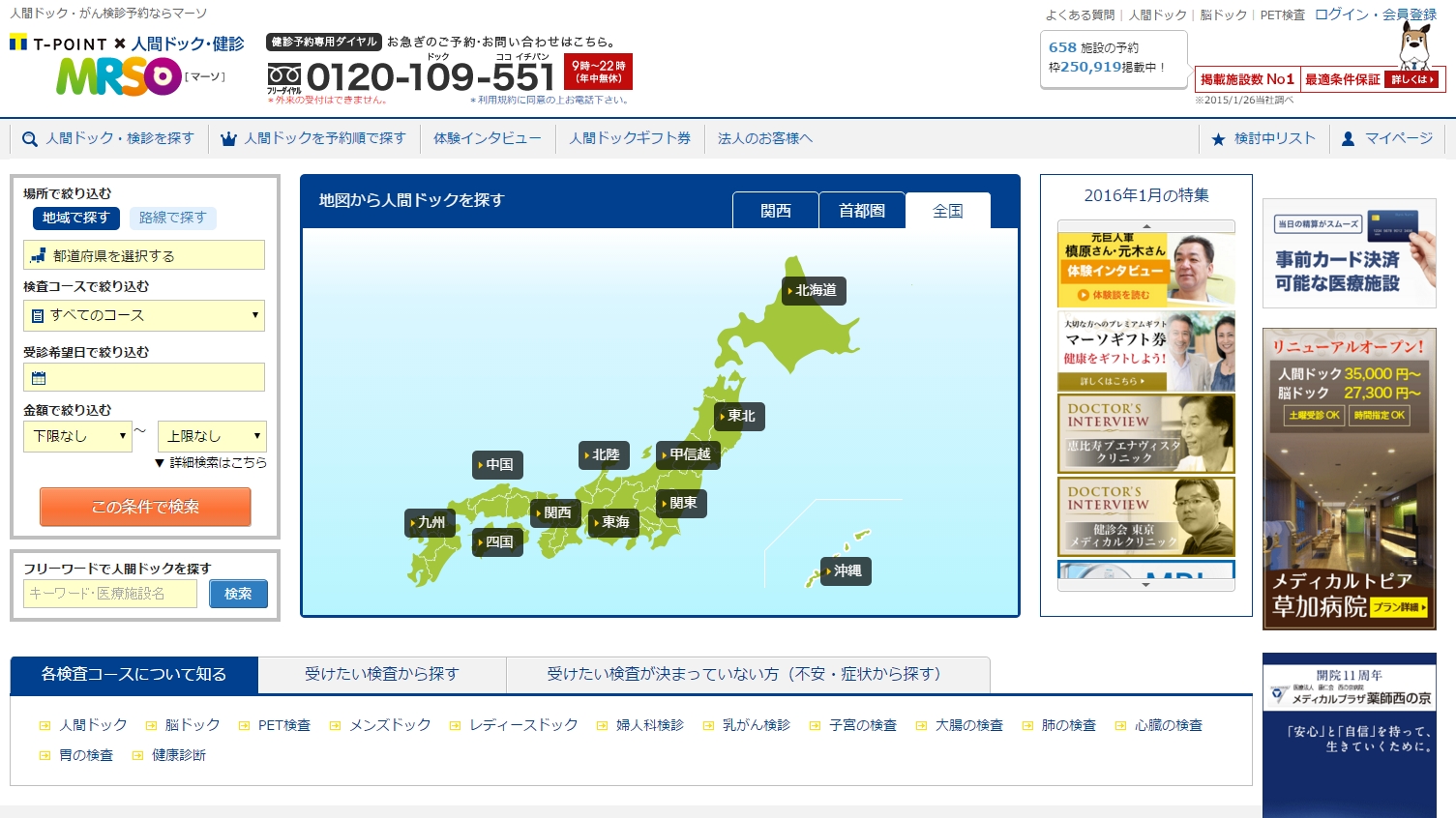The height and width of the screenshot is (818, 1456).
Task: Click the 受診希望日 date input field
Action: point(144,377)
